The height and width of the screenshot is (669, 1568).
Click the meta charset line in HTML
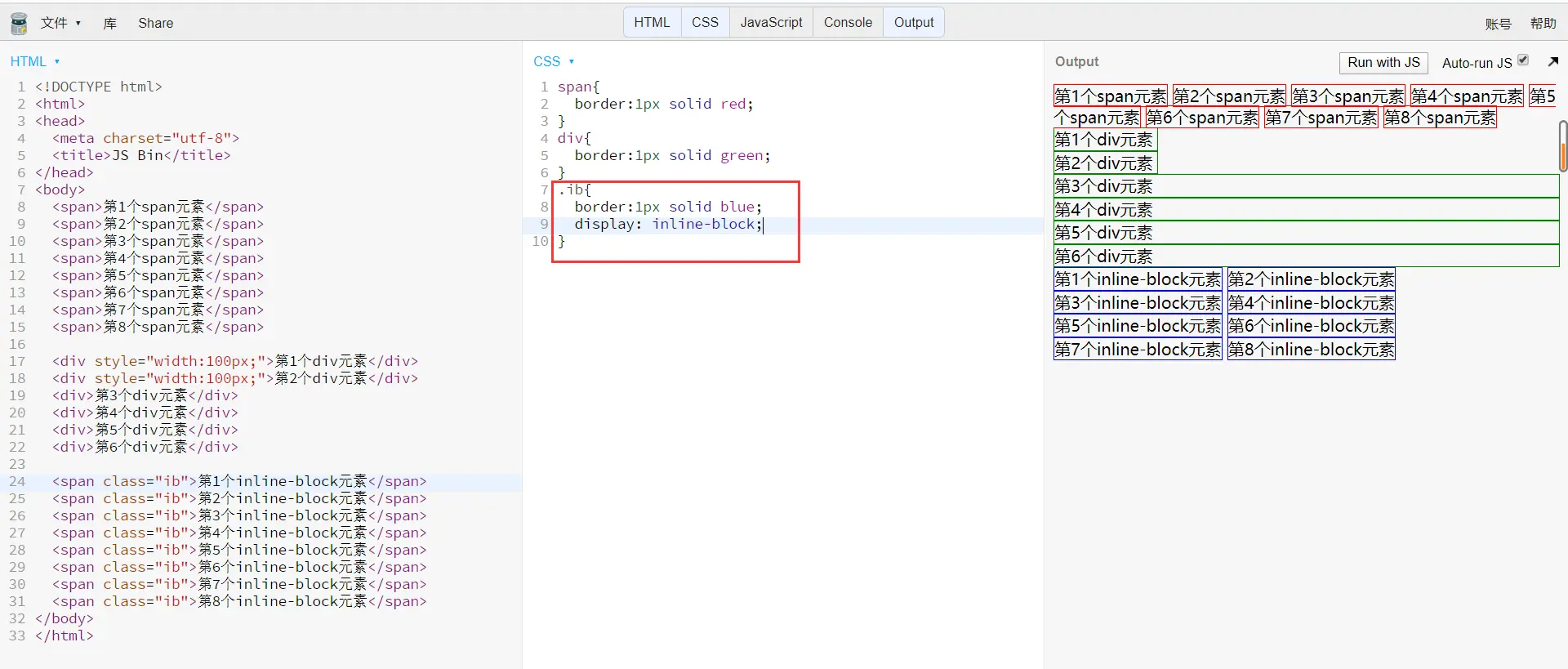pos(145,138)
